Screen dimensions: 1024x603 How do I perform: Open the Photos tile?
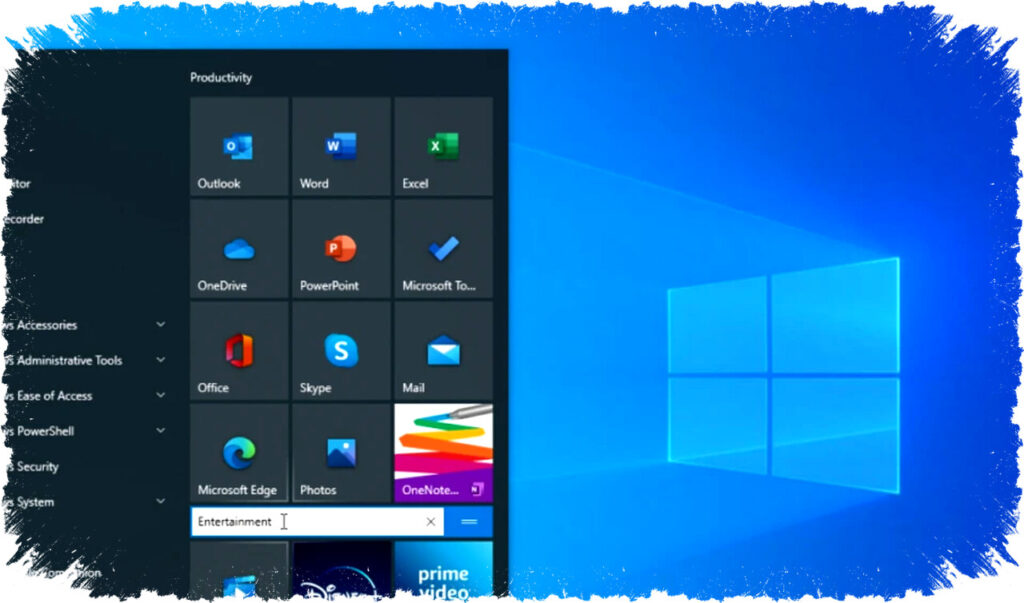coord(342,452)
